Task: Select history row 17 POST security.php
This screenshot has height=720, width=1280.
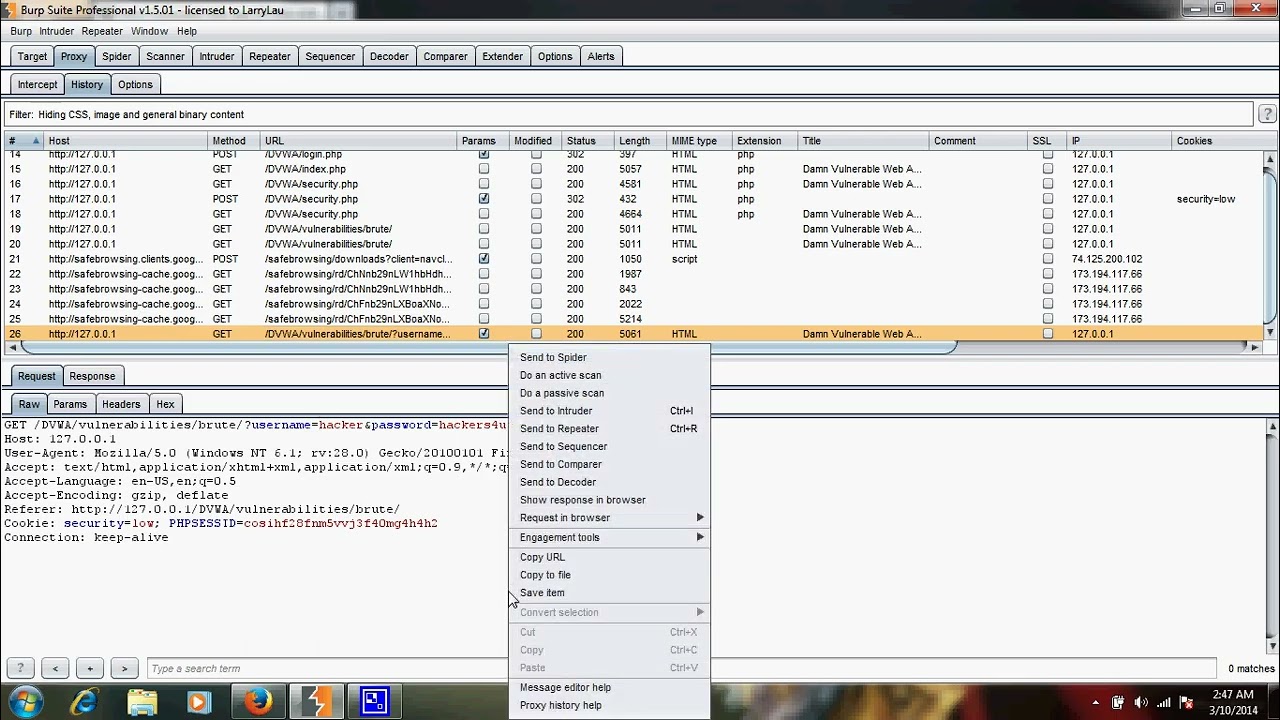Action: pos(632,199)
